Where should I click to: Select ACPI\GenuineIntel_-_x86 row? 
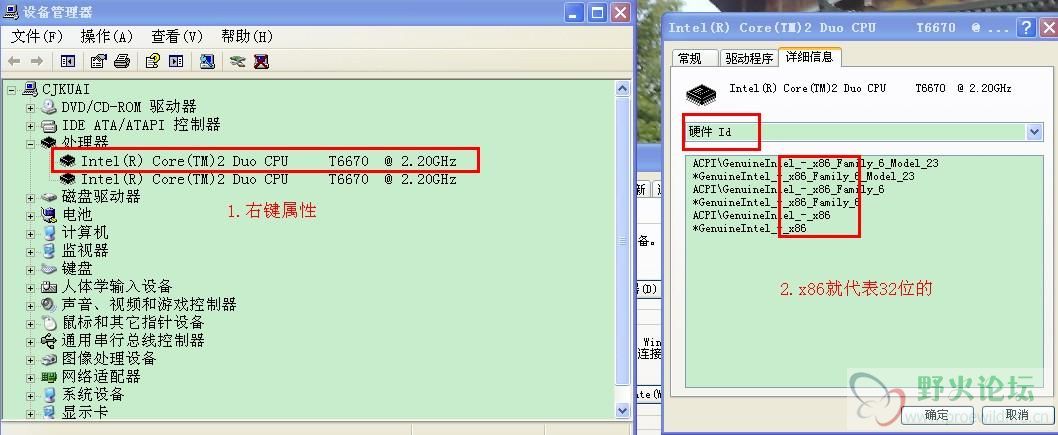tap(761, 215)
